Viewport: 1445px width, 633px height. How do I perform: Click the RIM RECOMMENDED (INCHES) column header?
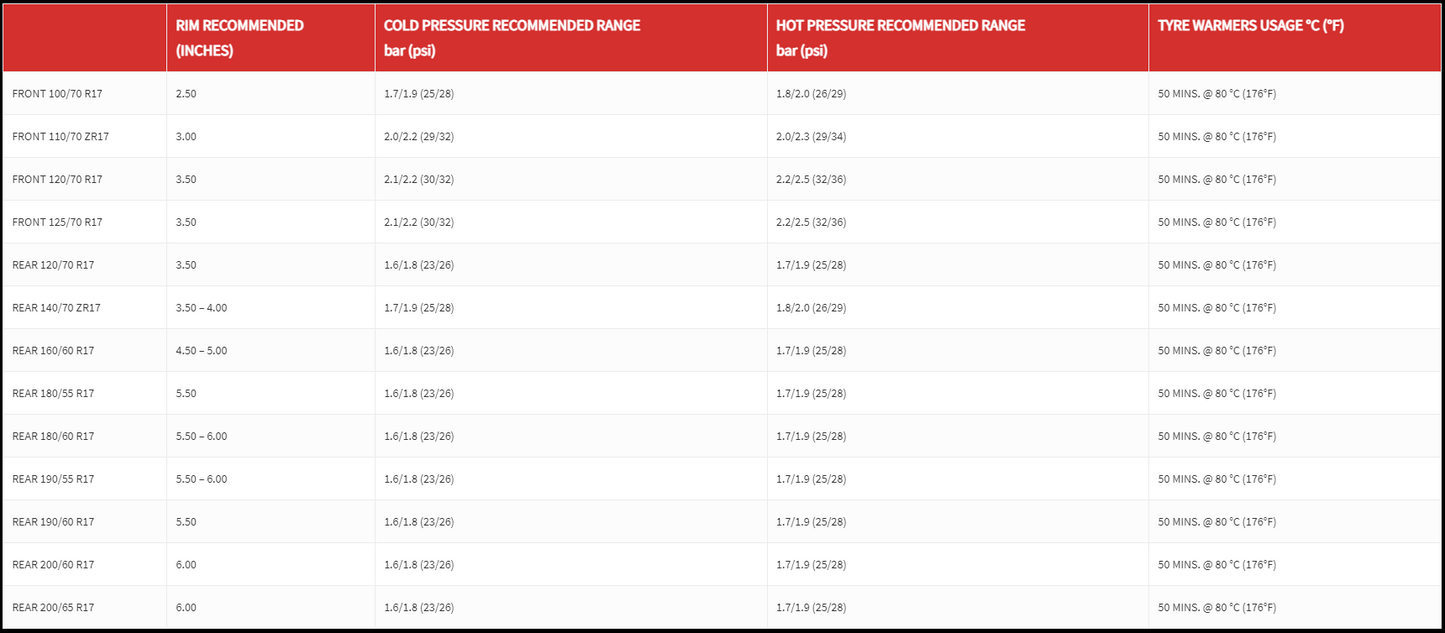point(240,38)
